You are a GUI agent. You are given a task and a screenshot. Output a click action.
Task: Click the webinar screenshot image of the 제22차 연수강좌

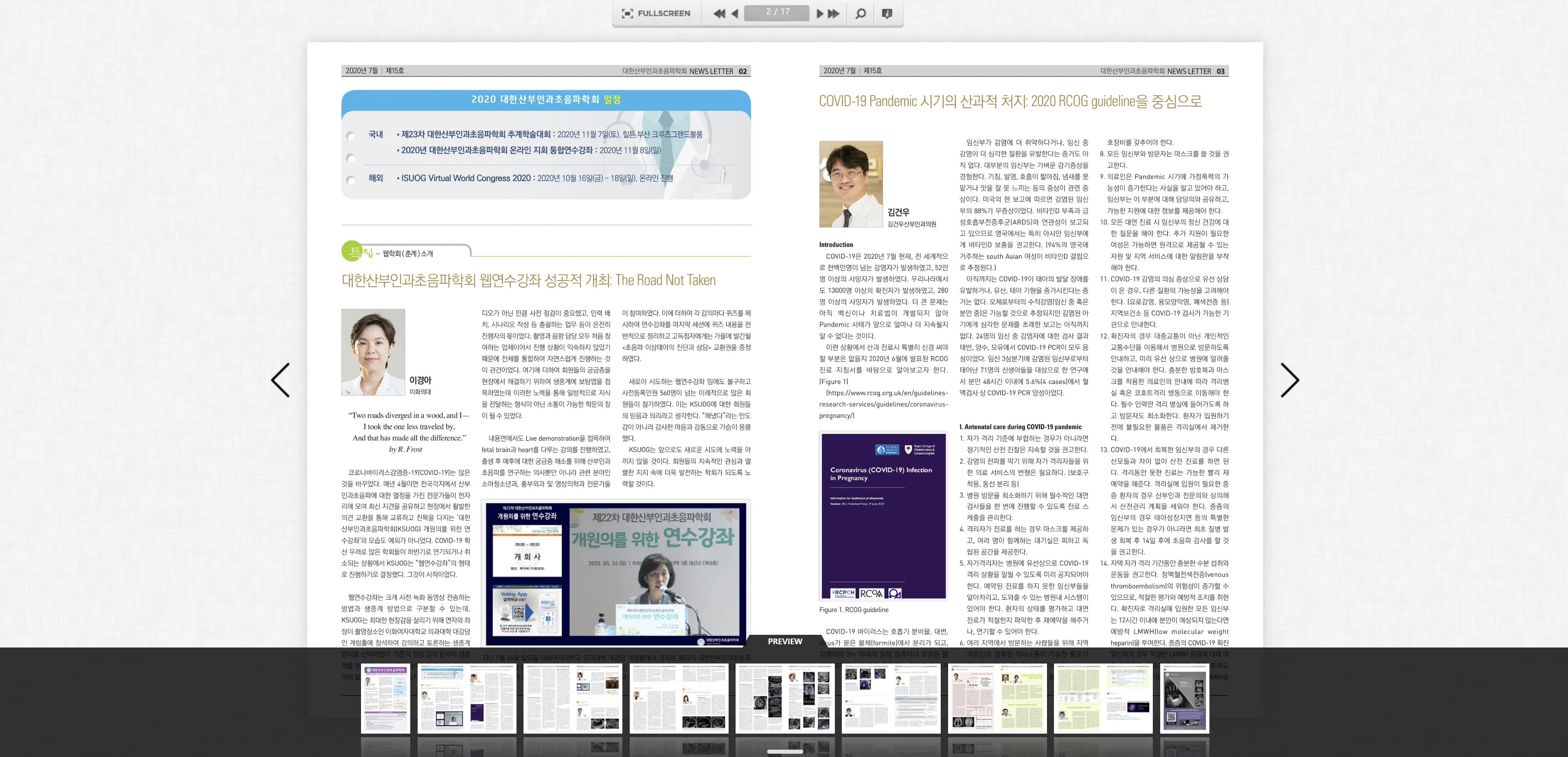616,574
